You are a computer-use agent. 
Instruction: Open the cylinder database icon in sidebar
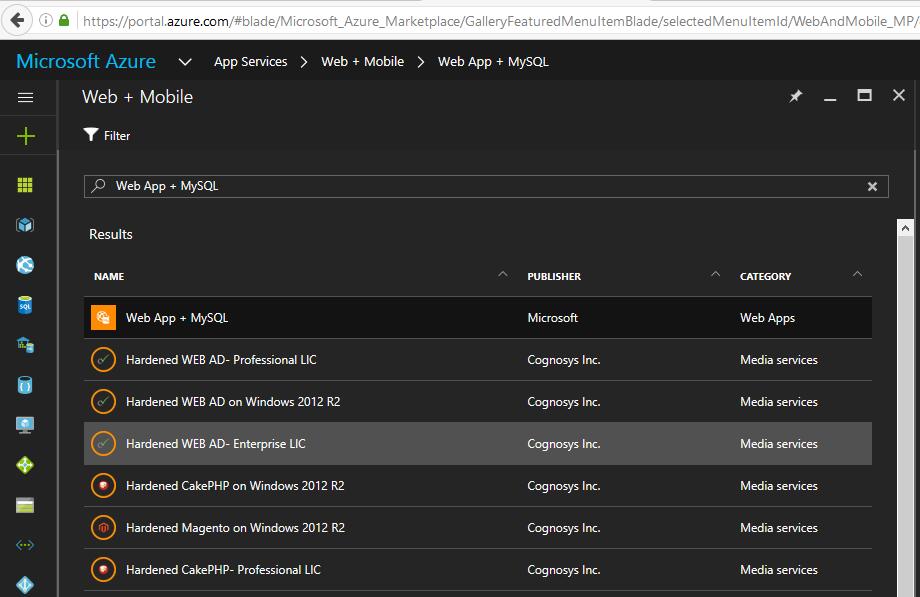25,385
